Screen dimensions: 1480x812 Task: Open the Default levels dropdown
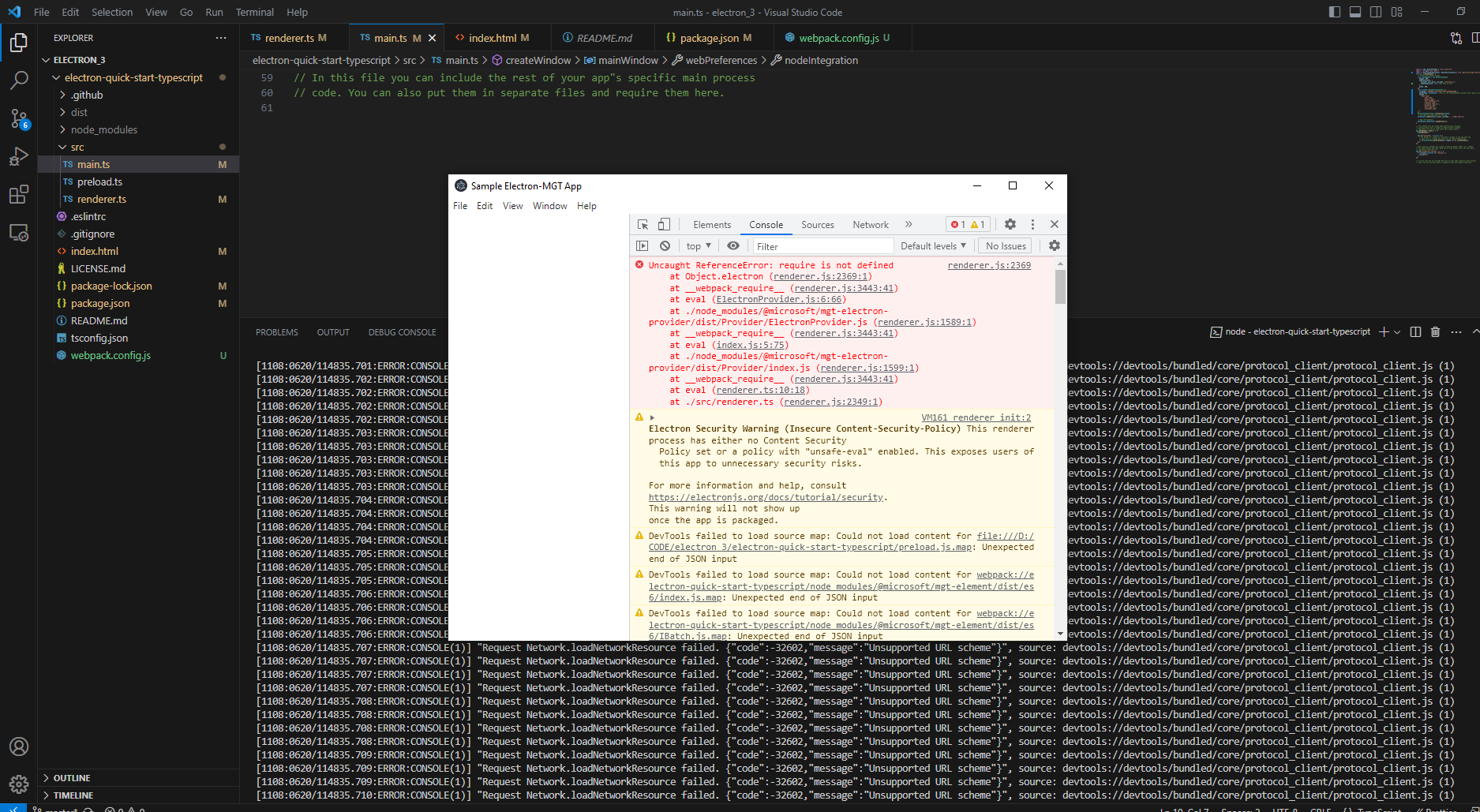point(933,246)
